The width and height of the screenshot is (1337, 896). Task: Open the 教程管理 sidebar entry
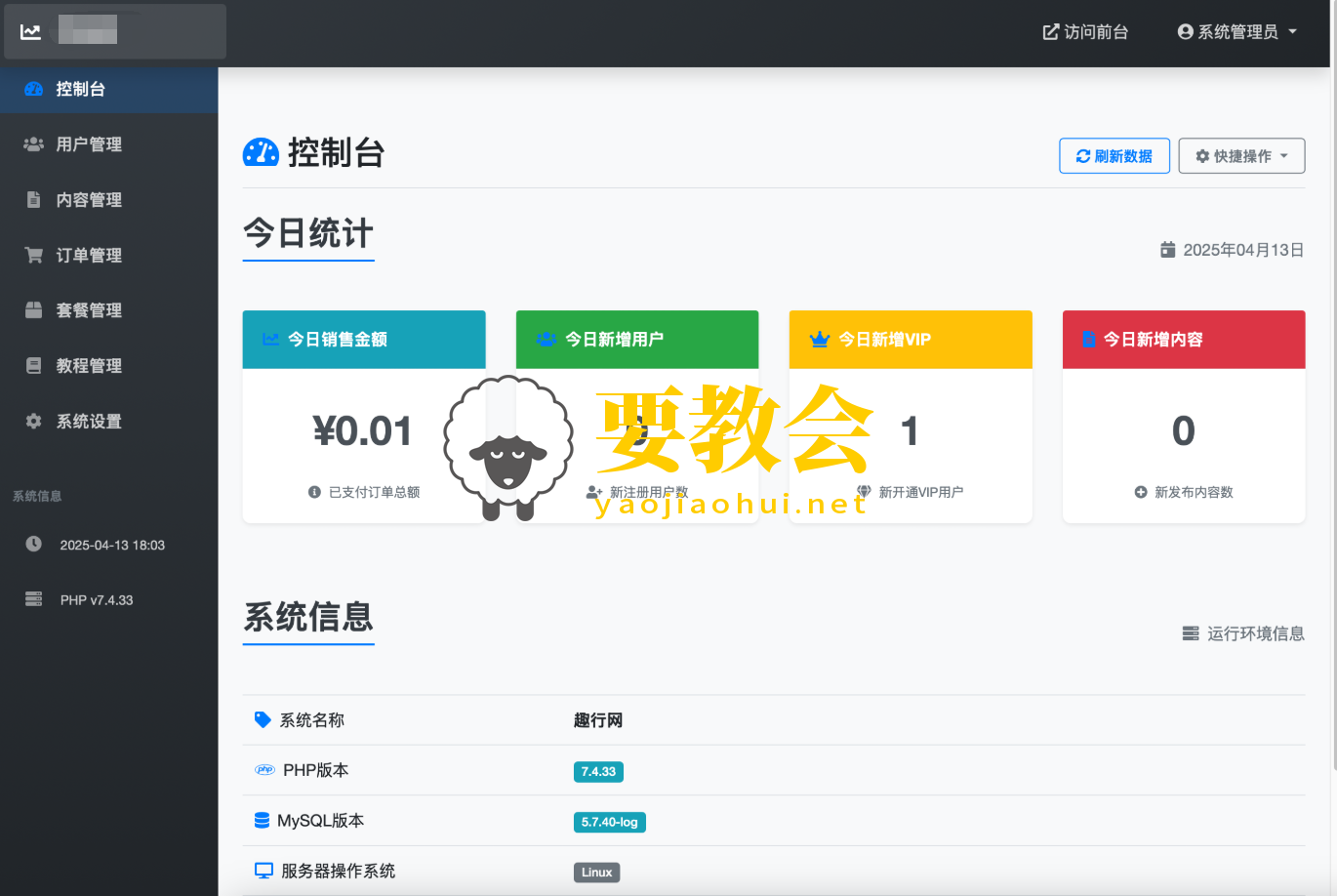pyautogui.click(x=109, y=366)
